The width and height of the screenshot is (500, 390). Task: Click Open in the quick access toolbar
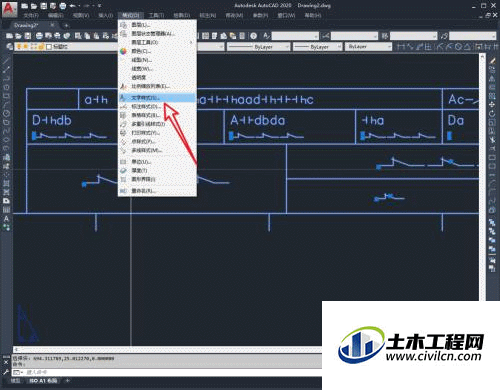coord(34,6)
